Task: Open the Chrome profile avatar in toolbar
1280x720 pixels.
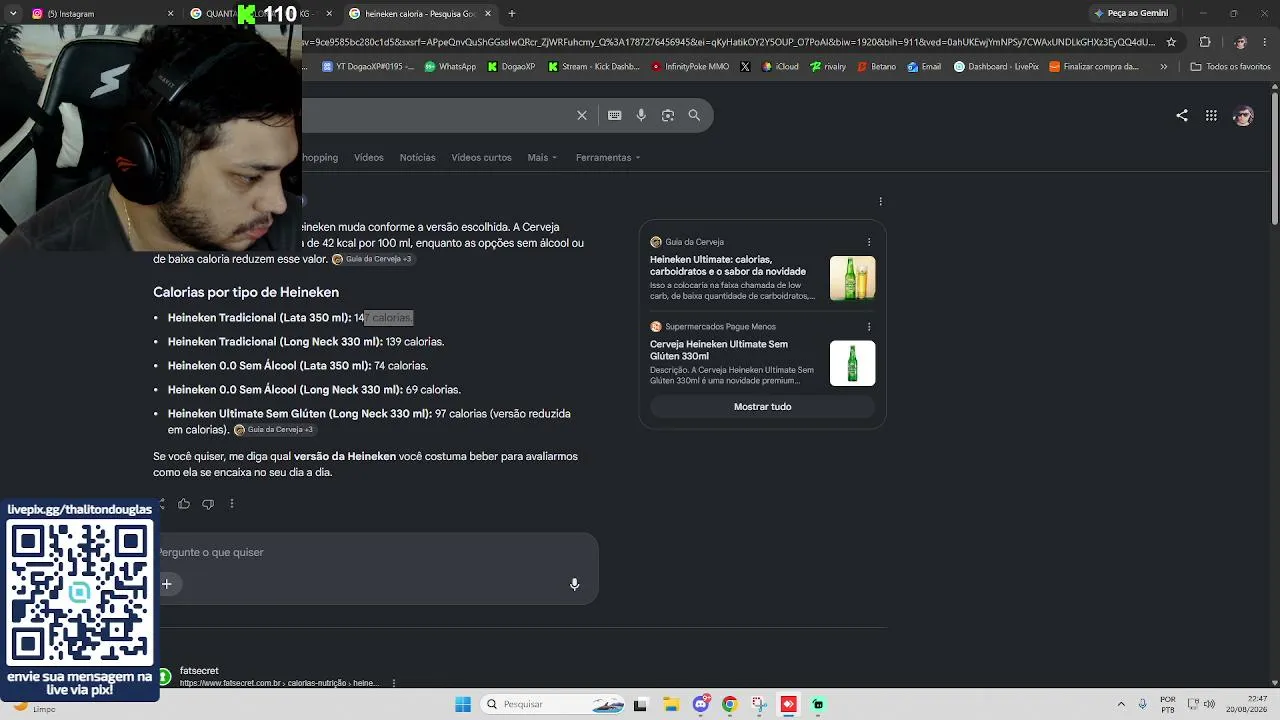Action: coord(1240,42)
